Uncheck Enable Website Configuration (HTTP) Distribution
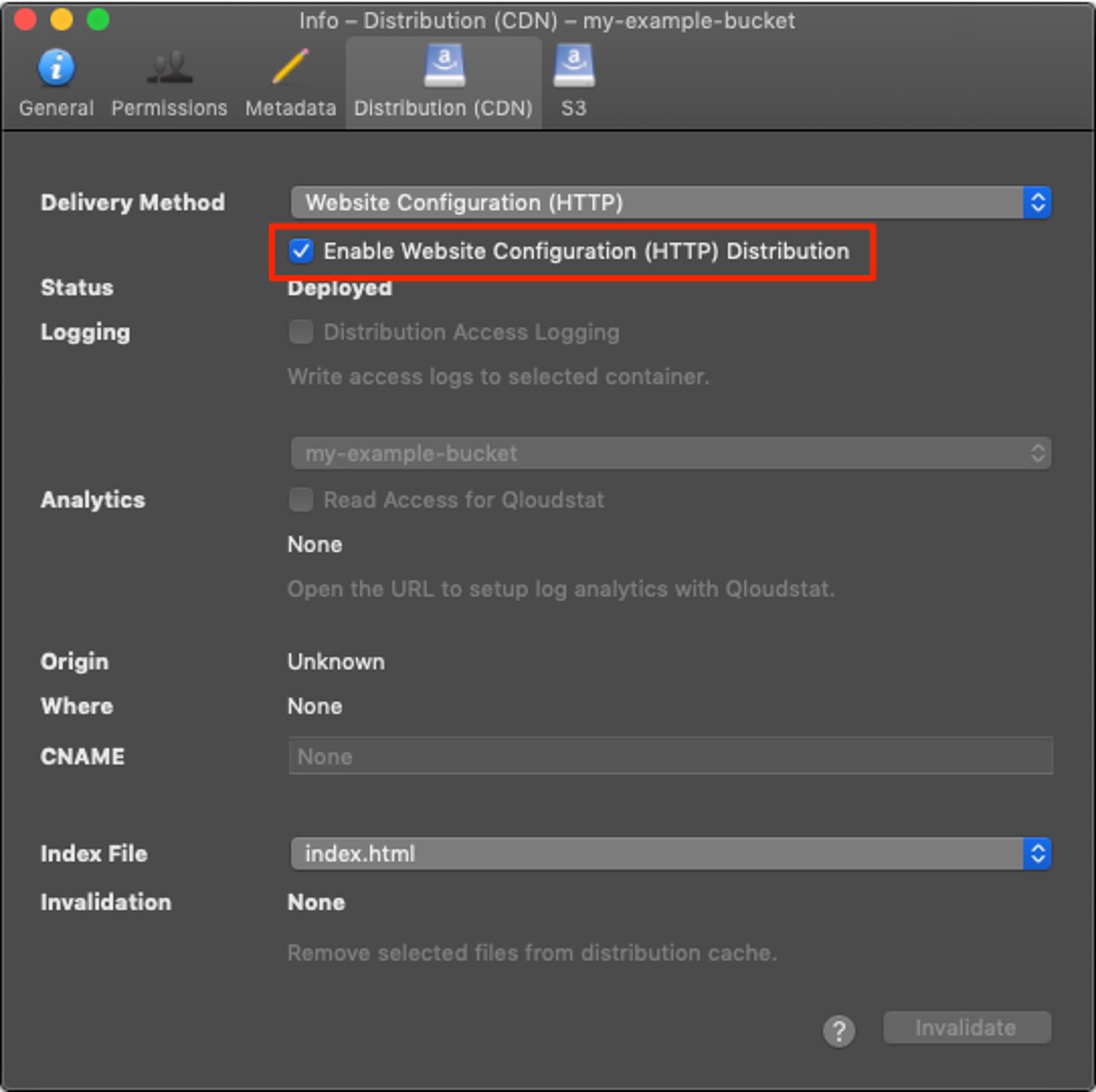The height and width of the screenshot is (1092, 1096). 301,251
